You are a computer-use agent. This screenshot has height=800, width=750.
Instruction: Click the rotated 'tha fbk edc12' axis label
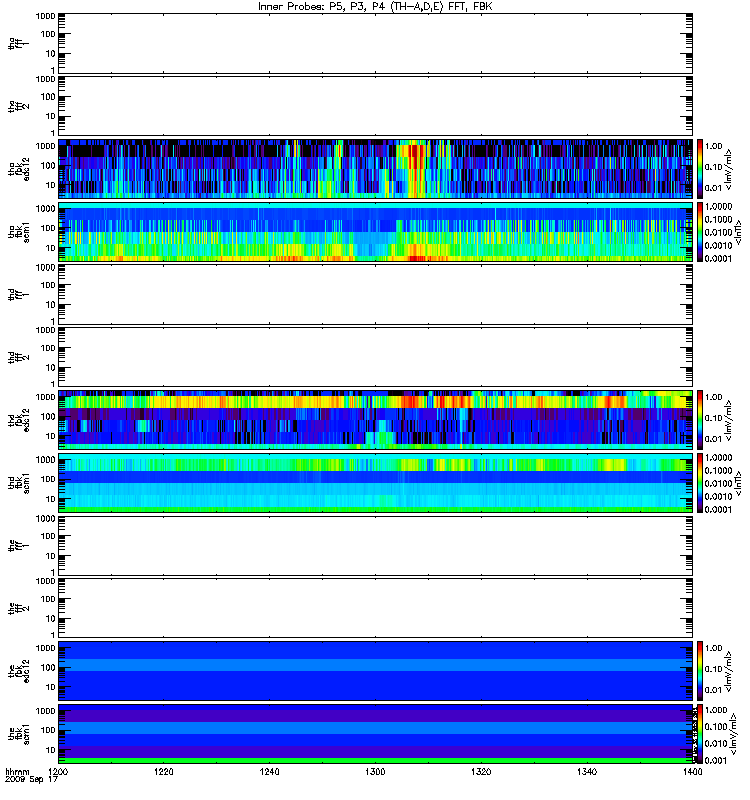pos(19,168)
